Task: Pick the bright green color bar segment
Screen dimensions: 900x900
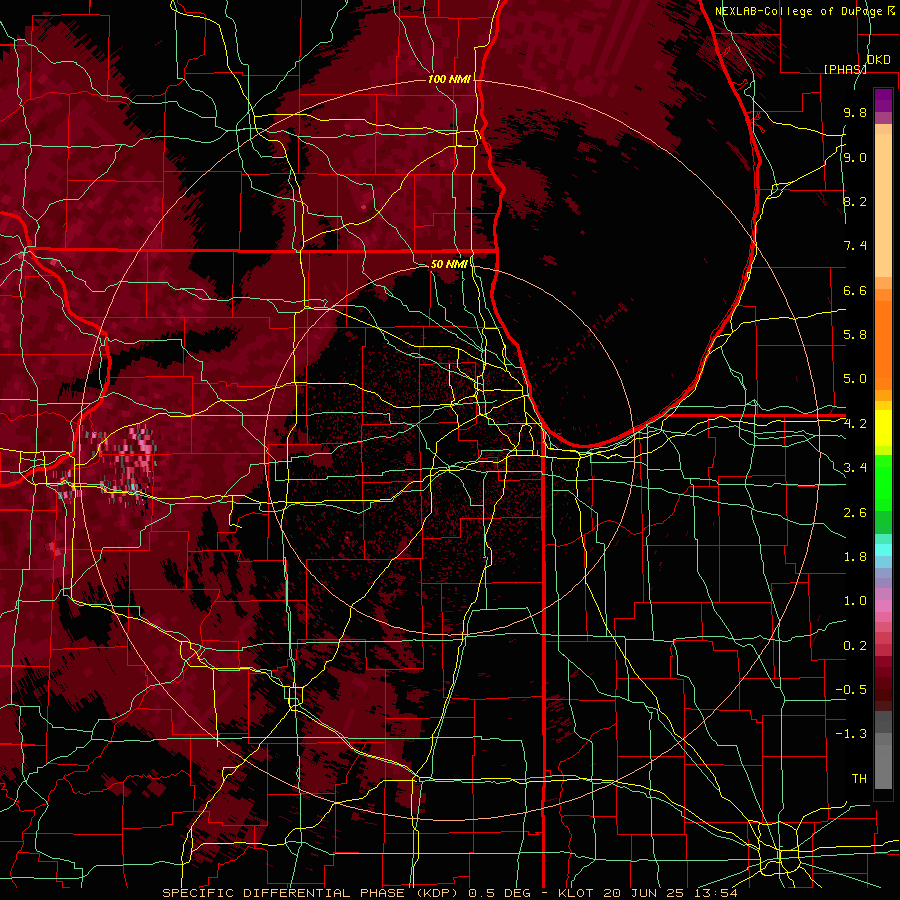Action: 883,482
